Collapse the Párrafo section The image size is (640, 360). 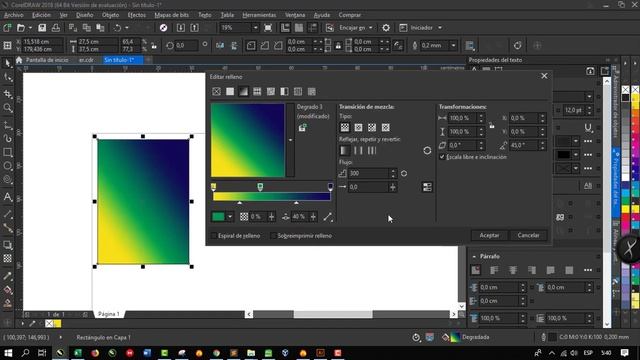pos(474,256)
